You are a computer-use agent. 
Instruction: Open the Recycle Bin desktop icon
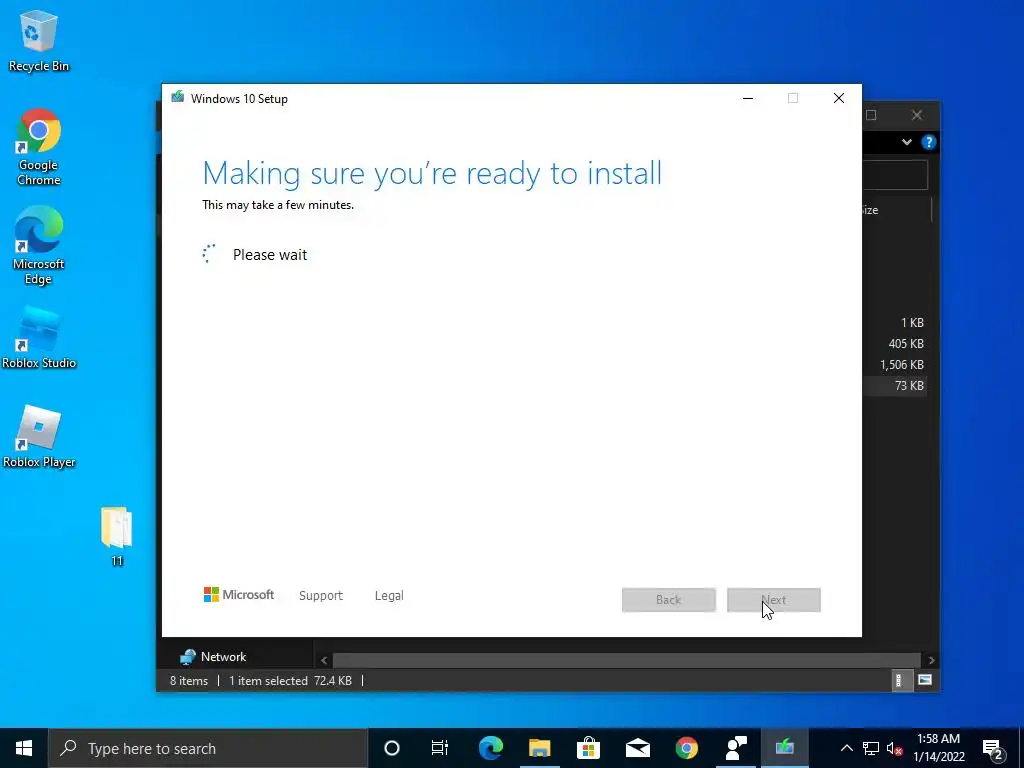(x=39, y=40)
